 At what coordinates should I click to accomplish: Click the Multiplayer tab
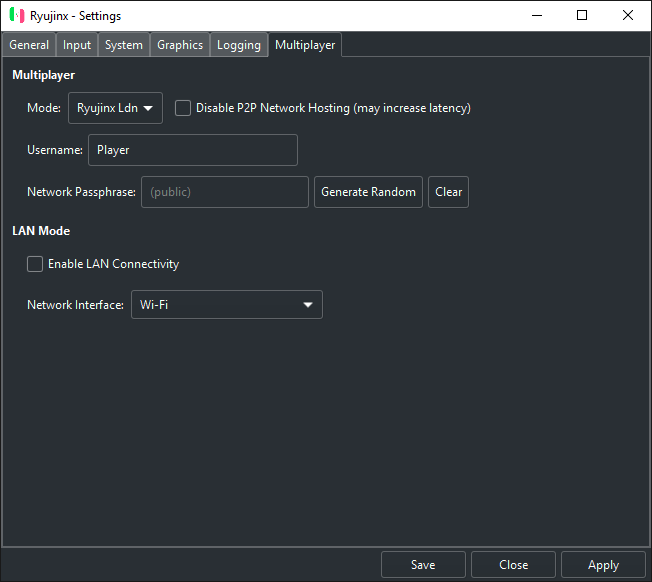click(x=305, y=45)
